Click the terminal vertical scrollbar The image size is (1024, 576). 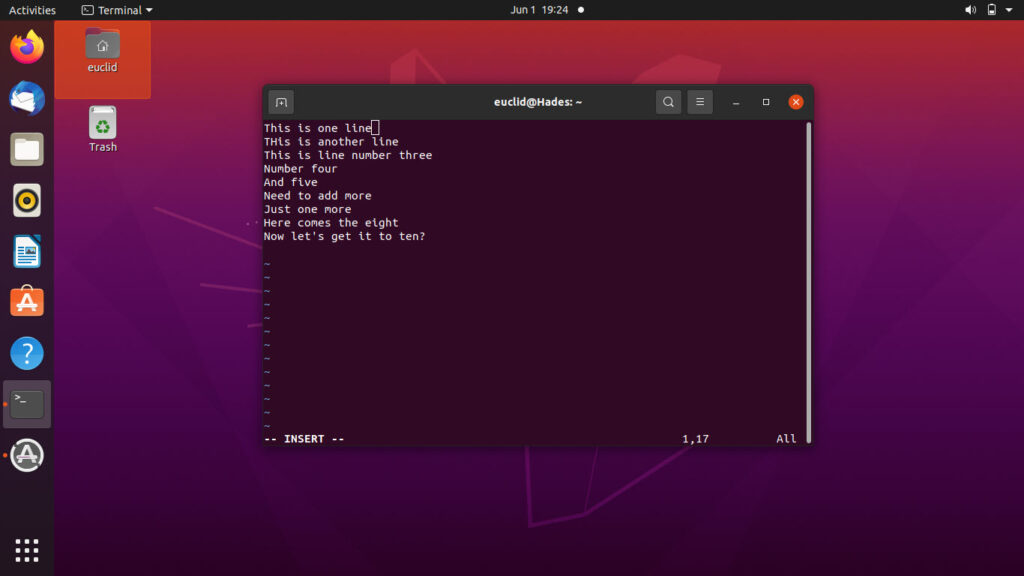pyautogui.click(x=808, y=280)
